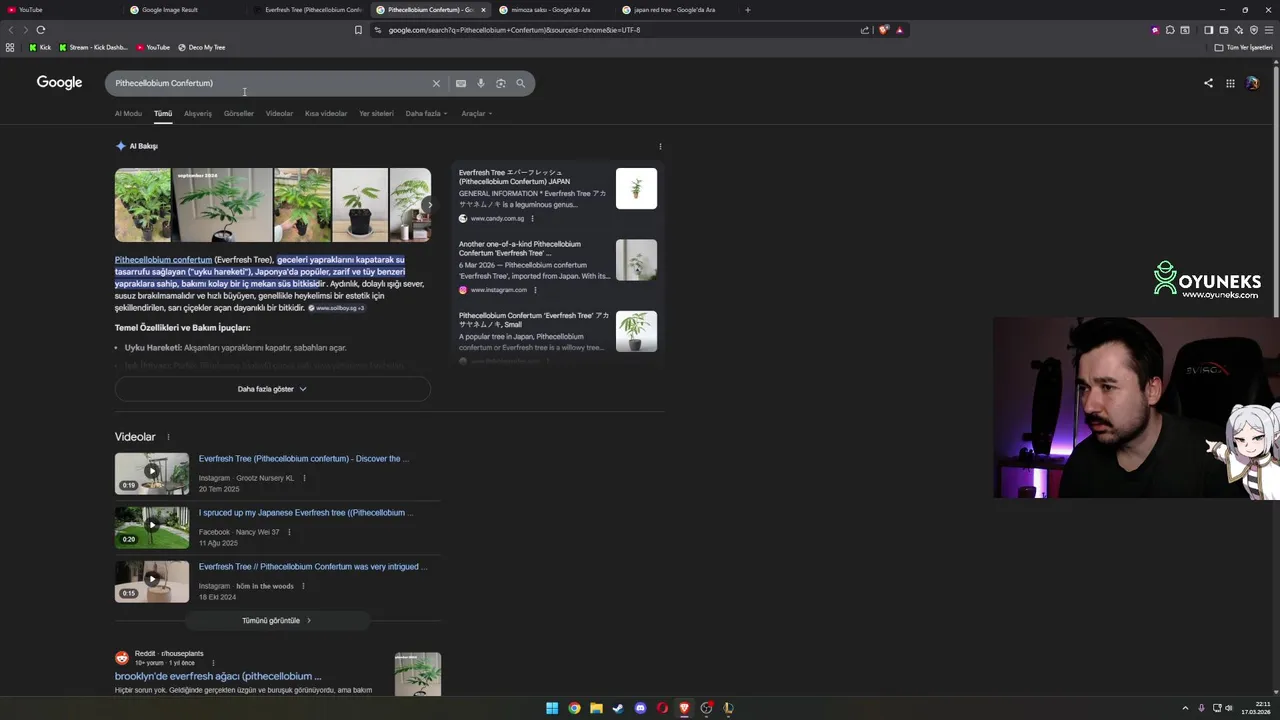Open the Deco My Tree bookmark
The image size is (1280, 720).
[201, 47]
